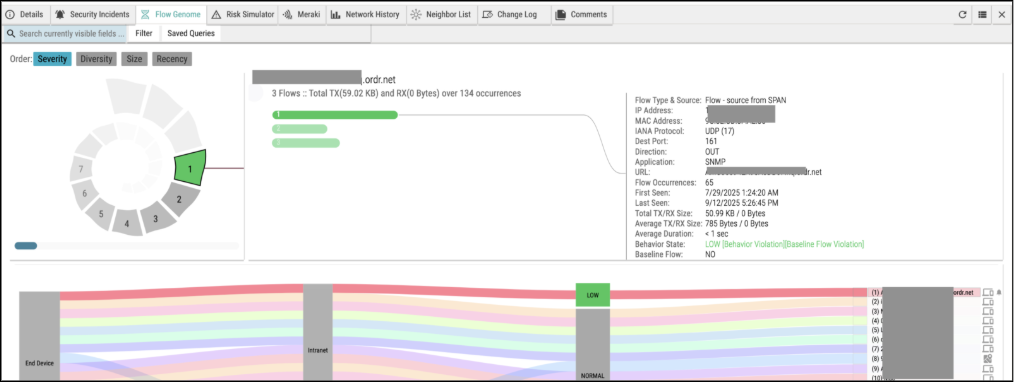The image size is (1017, 382).
Task: Click the grid-pattern icon on row (8)
Action: coord(988,359)
